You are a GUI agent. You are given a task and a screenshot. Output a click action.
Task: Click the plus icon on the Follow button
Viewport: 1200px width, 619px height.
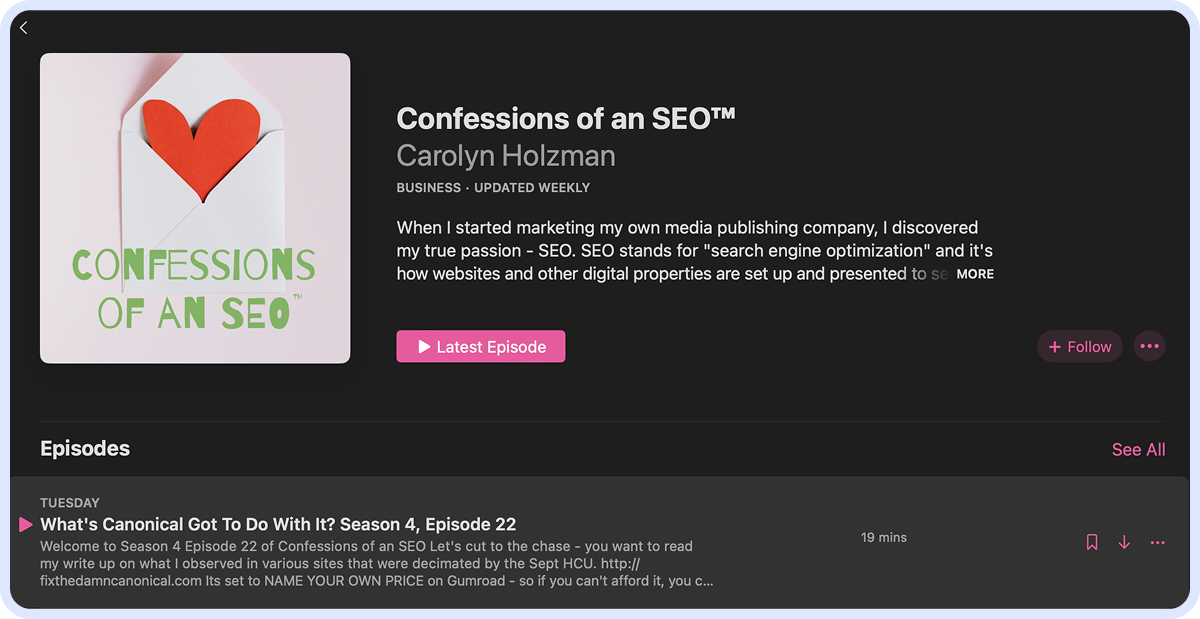(1054, 347)
